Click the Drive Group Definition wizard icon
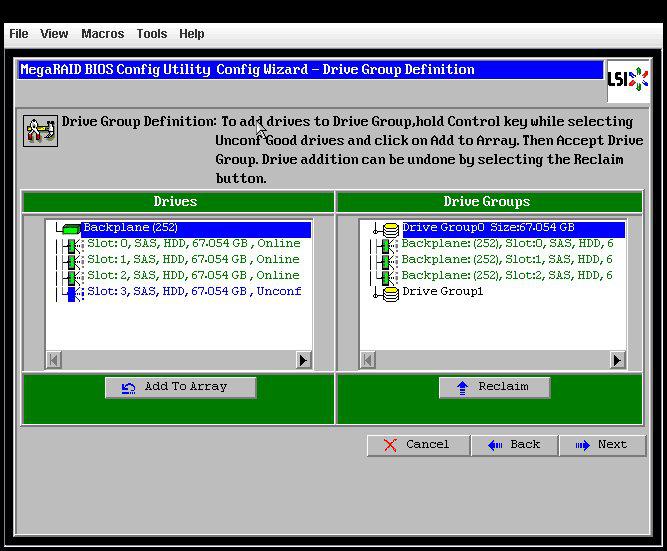 (40, 130)
